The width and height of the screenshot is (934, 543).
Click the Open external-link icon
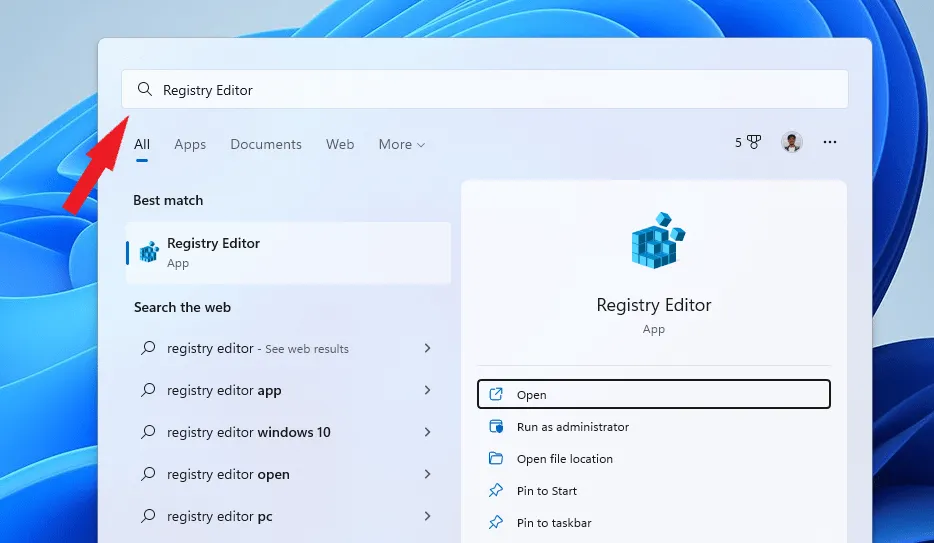(496, 394)
